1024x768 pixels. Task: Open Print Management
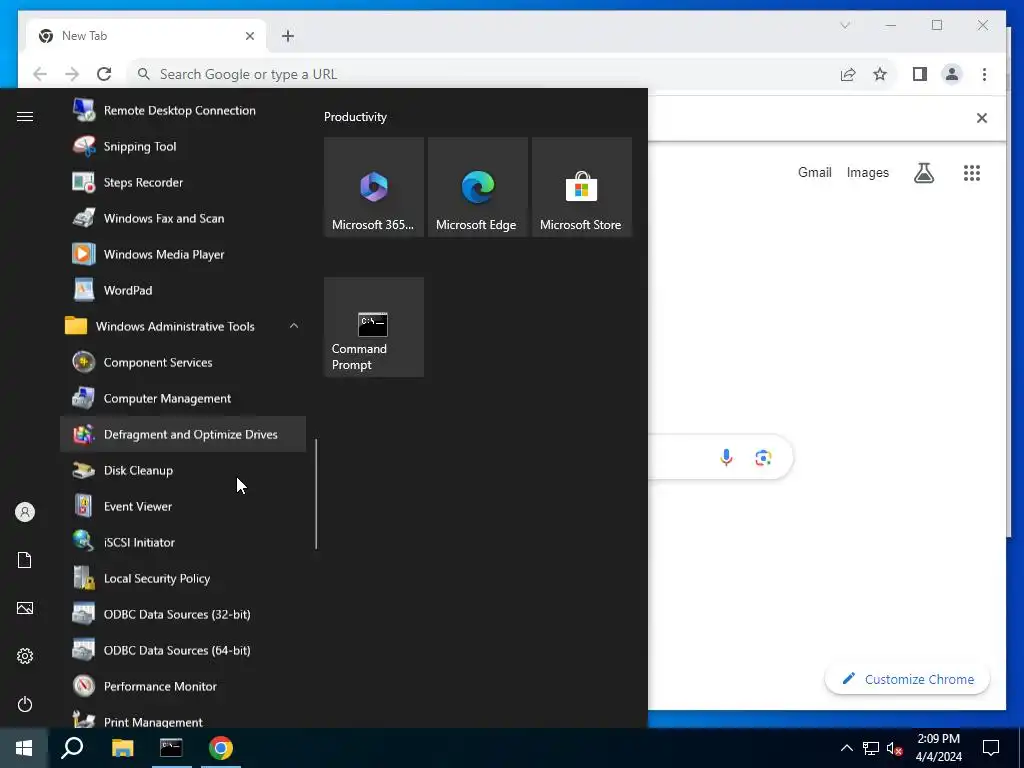(183, 719)
